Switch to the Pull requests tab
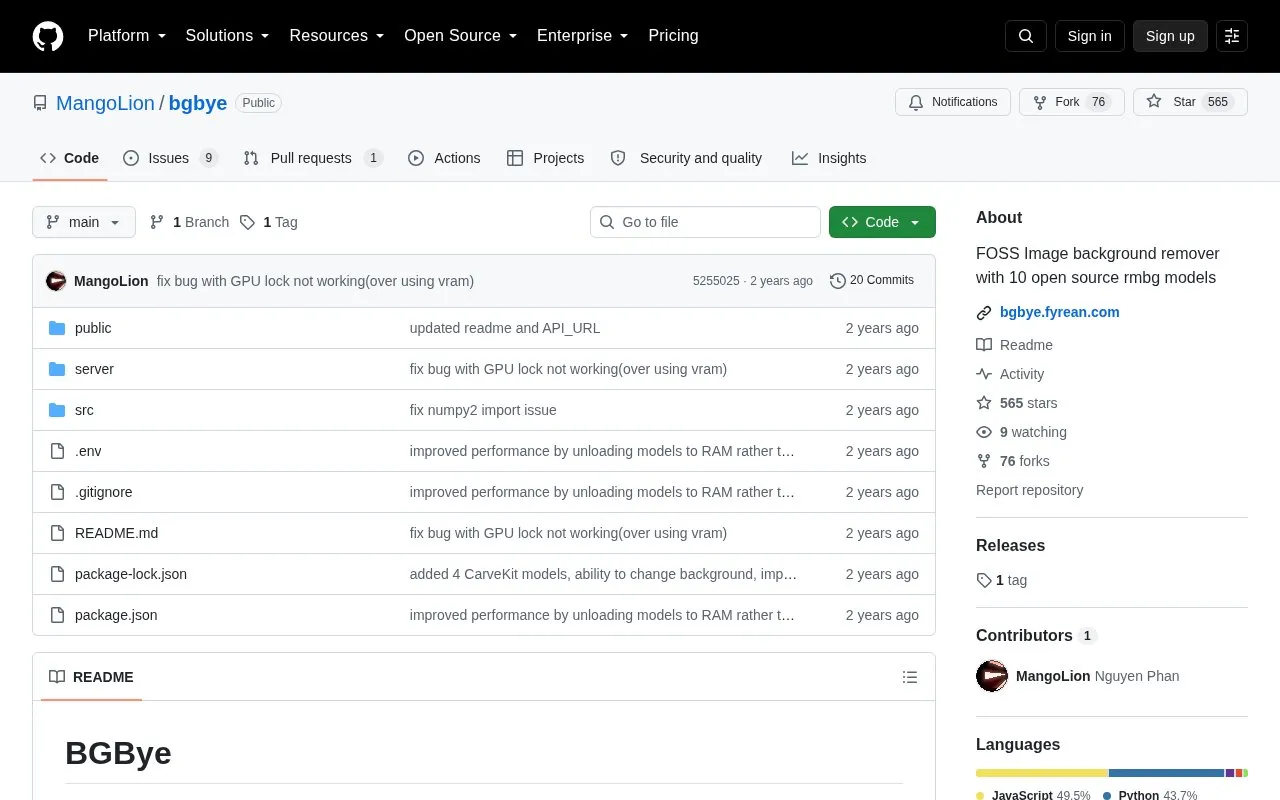 pos(313,158)
